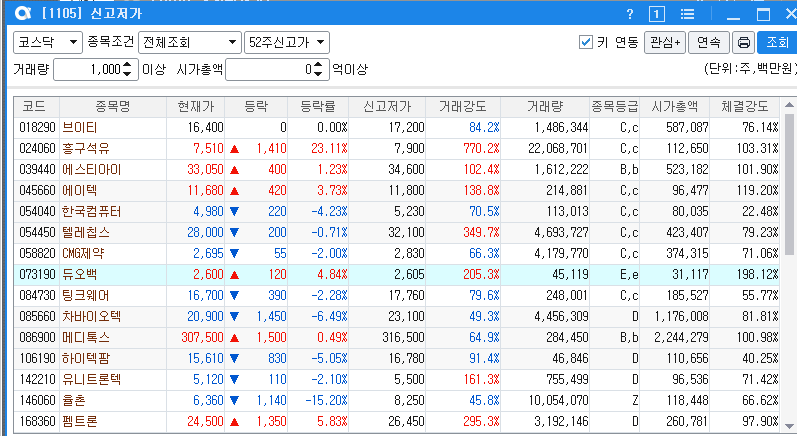
Task: Click the print icon button
Action: click(744, 42)
